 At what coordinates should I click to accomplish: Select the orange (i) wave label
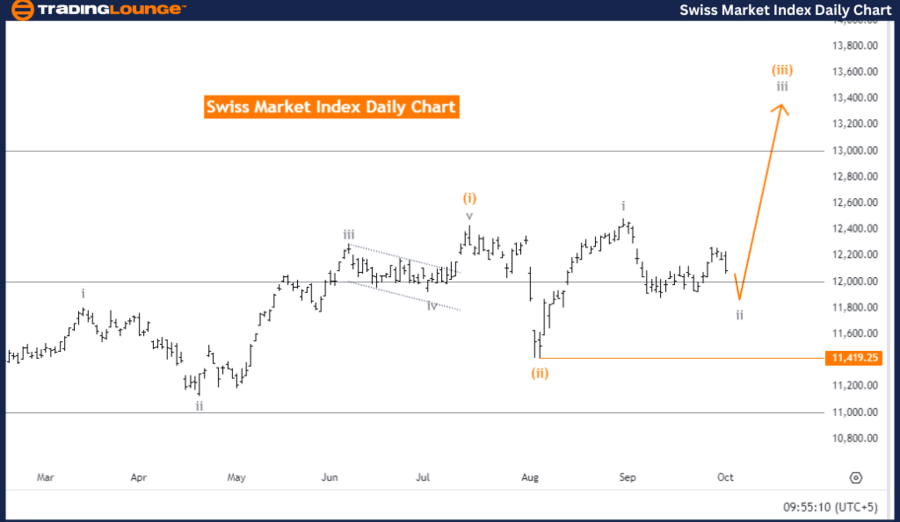[468, 198]
